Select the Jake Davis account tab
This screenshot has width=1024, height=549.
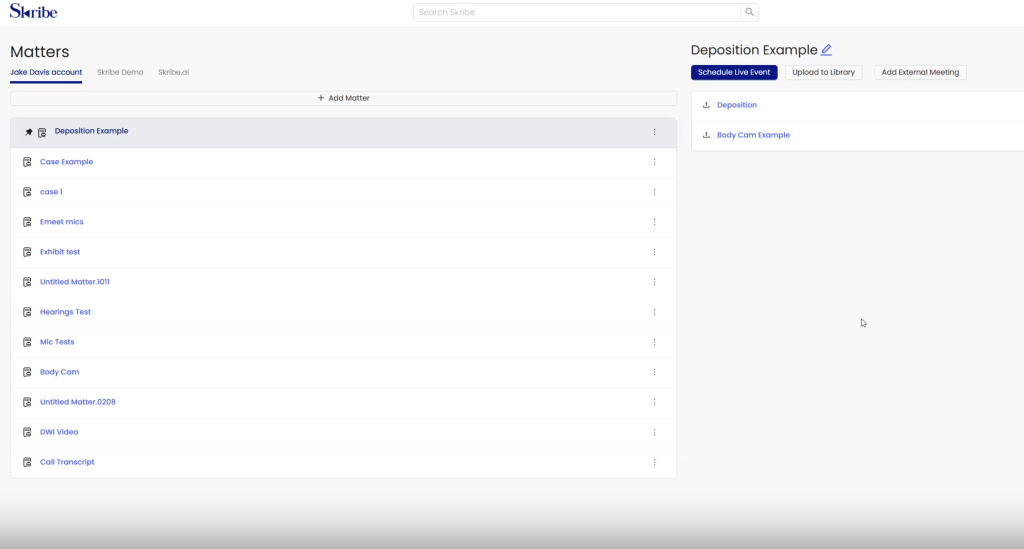[46, 73]
